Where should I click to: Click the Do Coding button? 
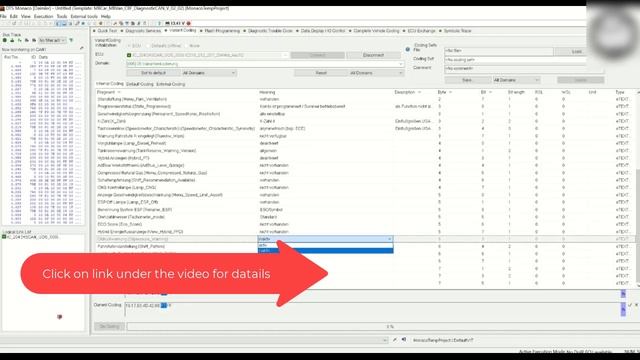click(x=109, y=326)
